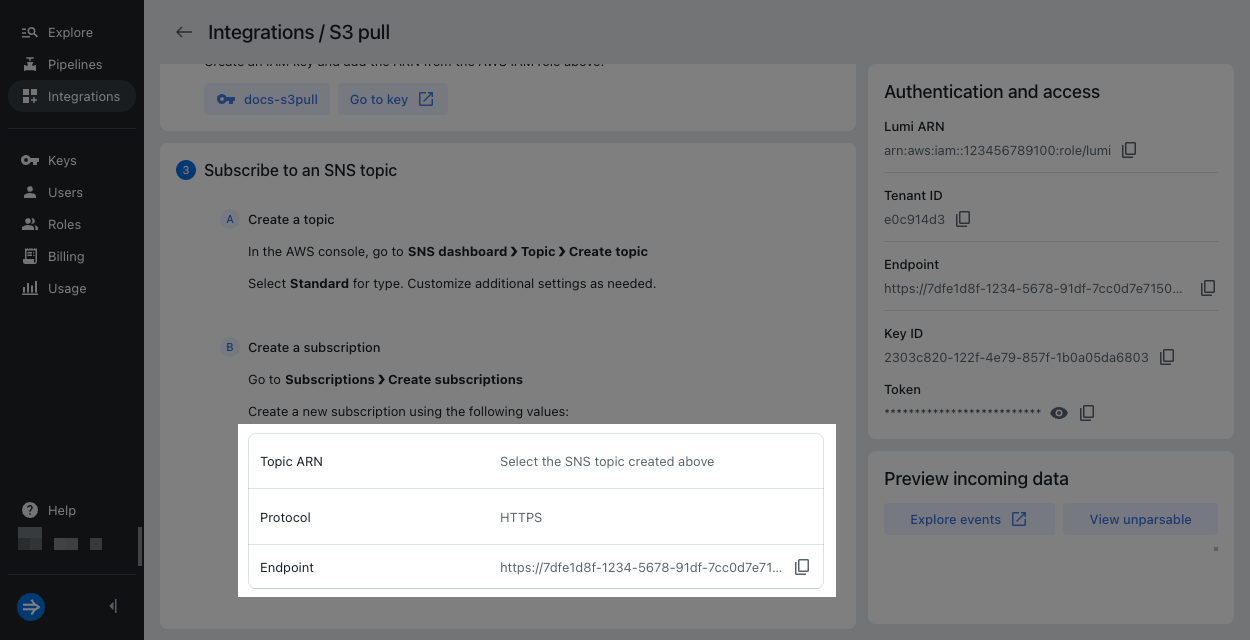This screenshot has width=1250, height=640.
Task: View the Usage statistics section
Action: 66,288
